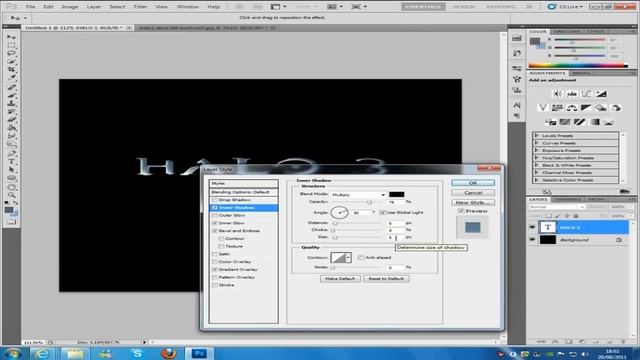640x360 pixels.
Task: Add a Brightness/Contrast adjustment
Action: tap(557, 94)
